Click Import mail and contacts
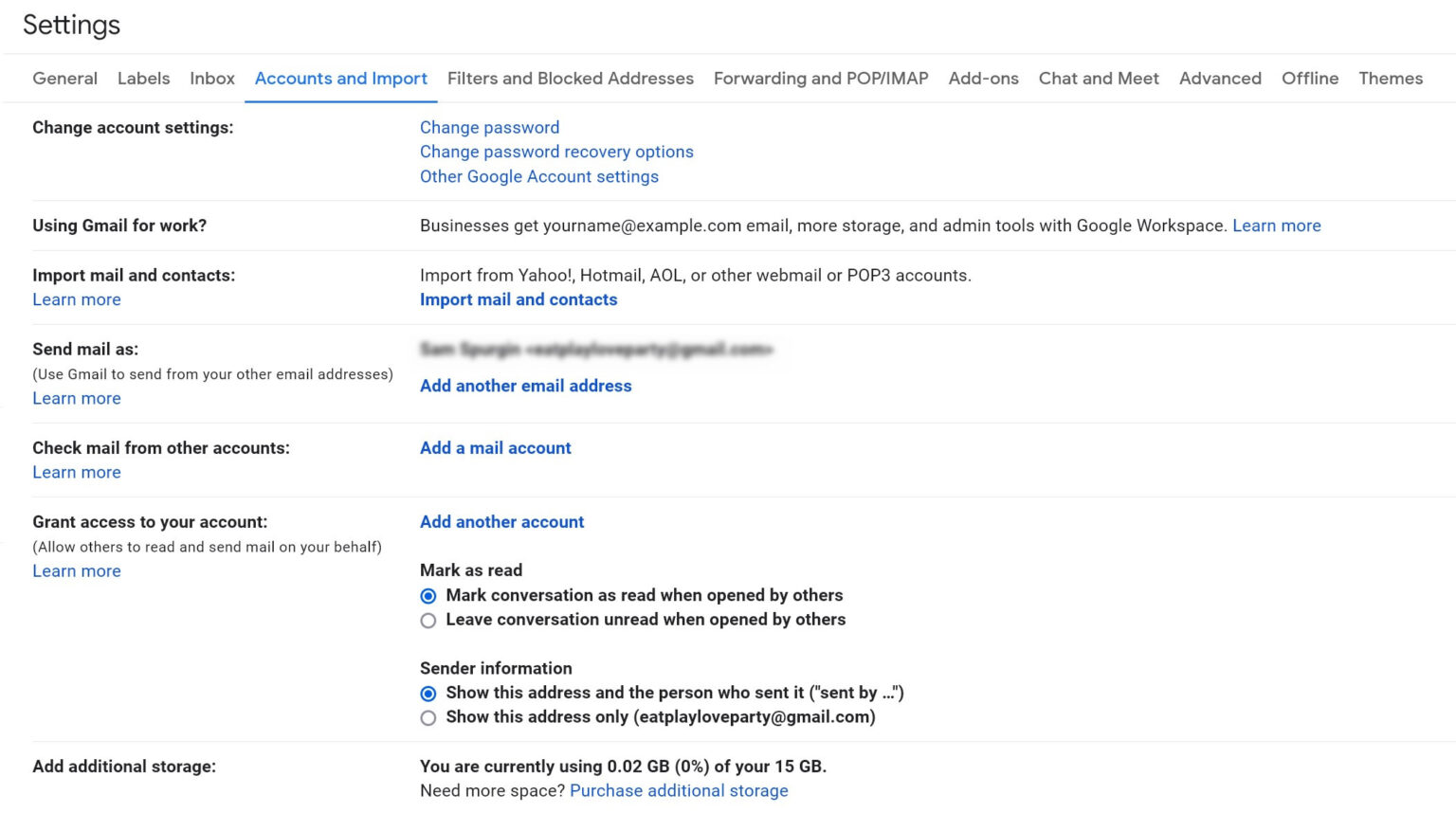 click(519, 299)
